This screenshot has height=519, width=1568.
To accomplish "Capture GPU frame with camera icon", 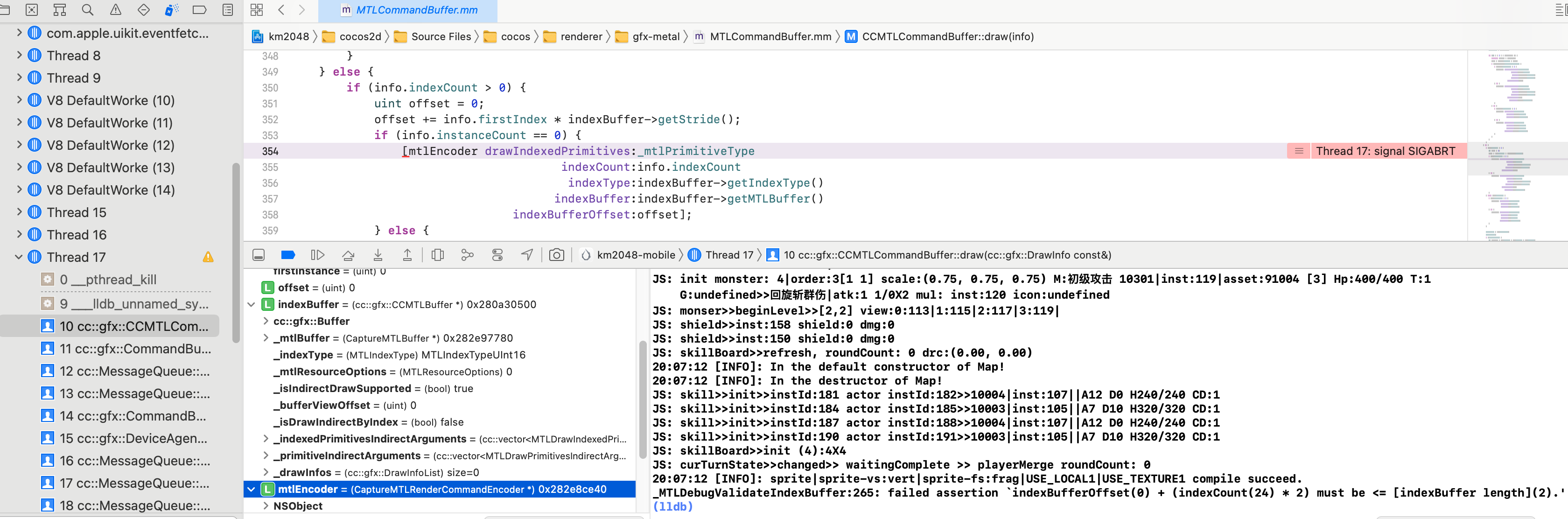I will [556, 255].
